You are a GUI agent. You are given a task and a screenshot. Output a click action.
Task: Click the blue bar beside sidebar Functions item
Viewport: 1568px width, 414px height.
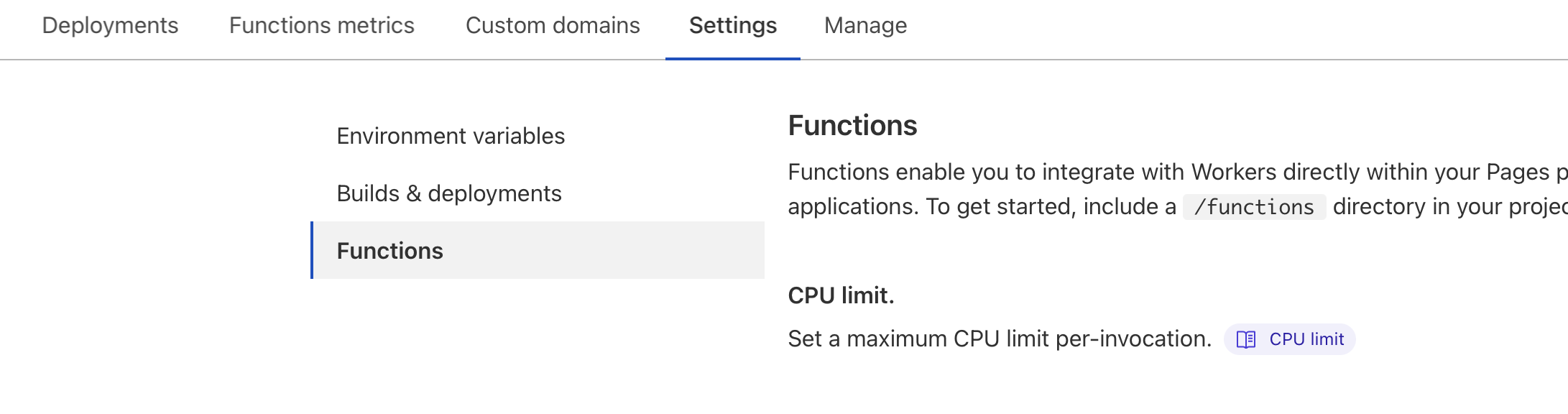312,250
